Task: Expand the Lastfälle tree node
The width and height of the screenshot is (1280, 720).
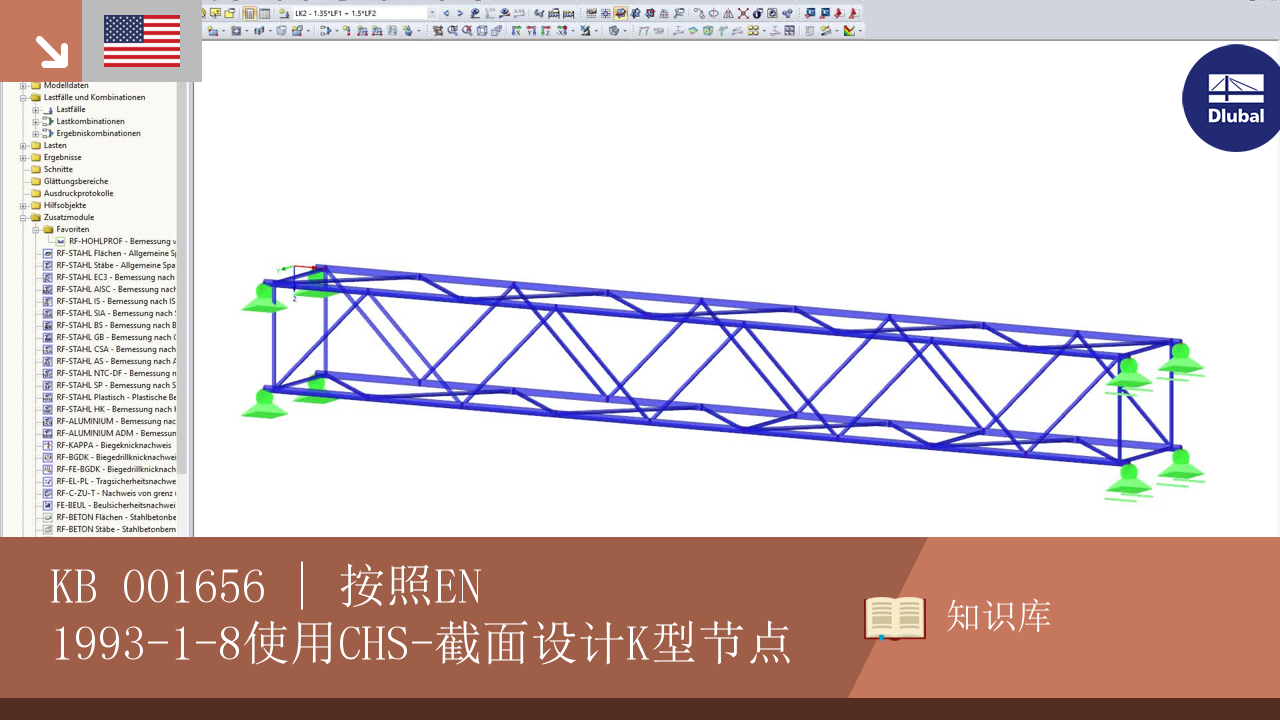Action: [34, 109]
